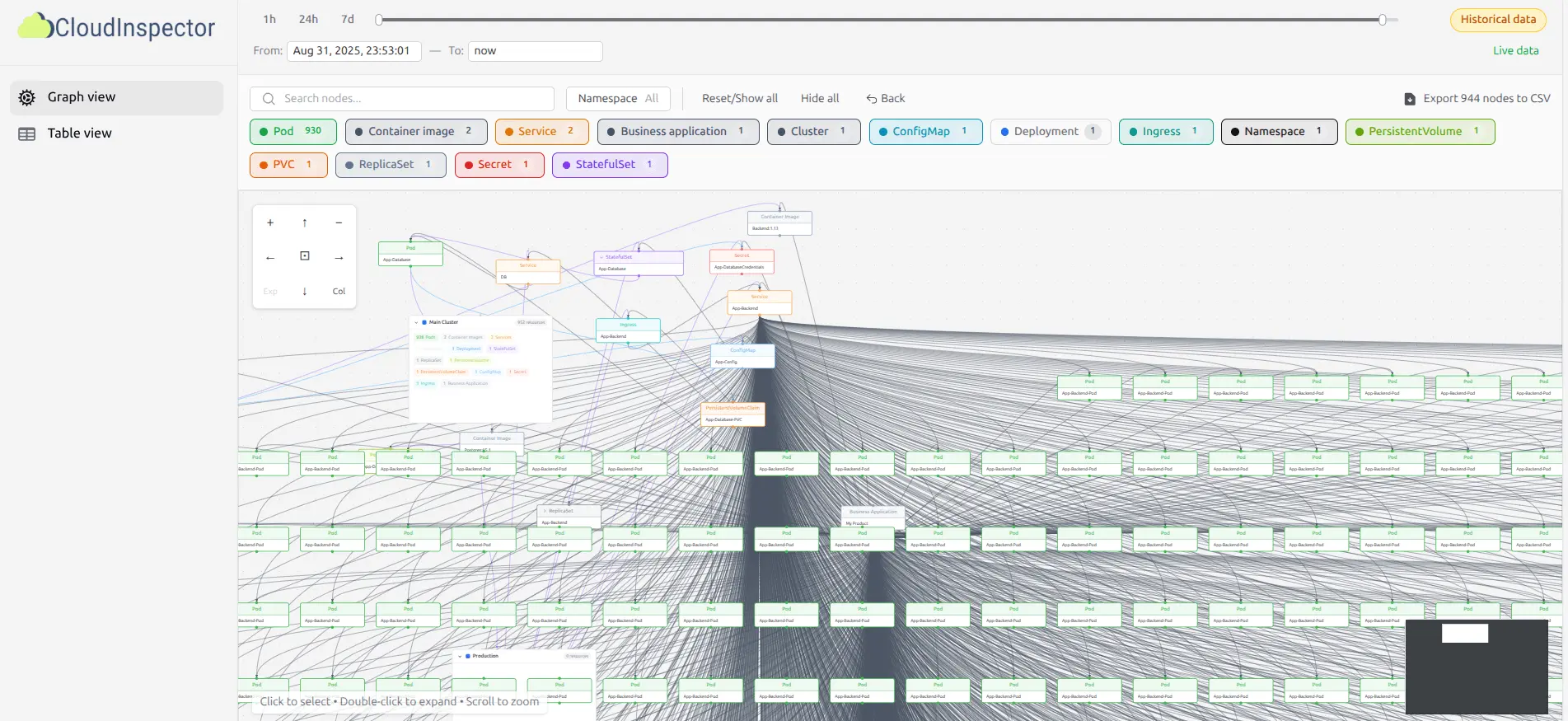Open the Table view icon
The height and width of the screenshot is (721, 1568).
26,133
